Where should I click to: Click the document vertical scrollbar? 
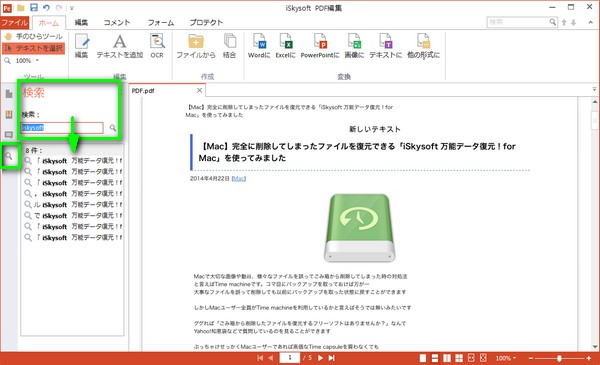pos(595,224)
